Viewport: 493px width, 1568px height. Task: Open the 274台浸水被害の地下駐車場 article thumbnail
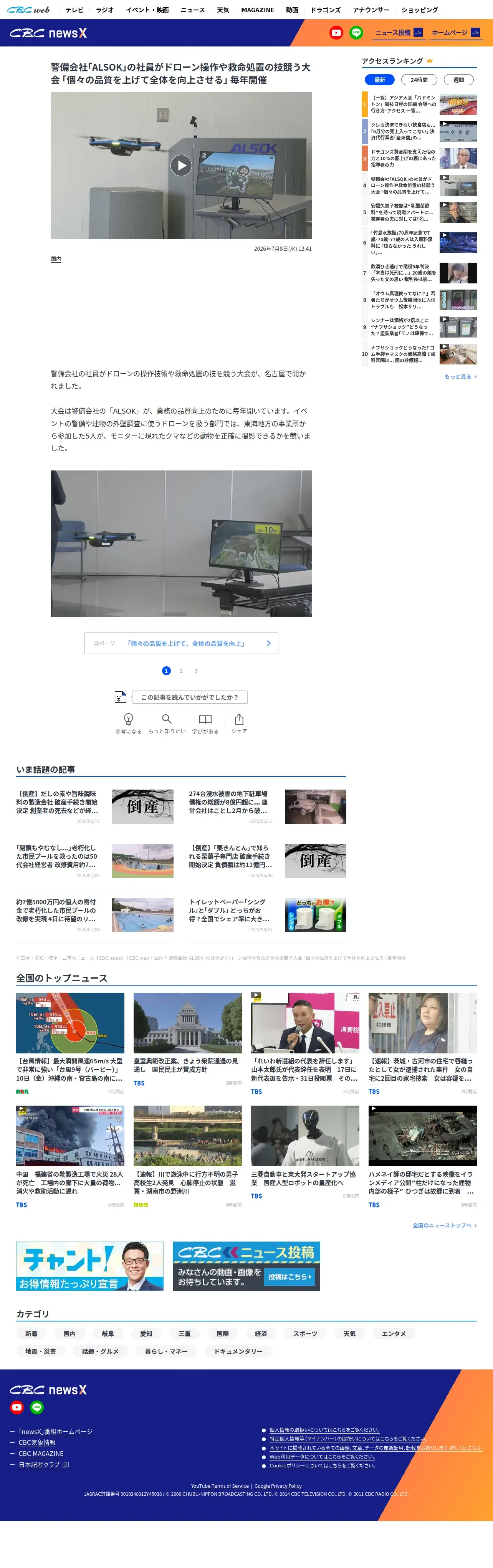315,806
